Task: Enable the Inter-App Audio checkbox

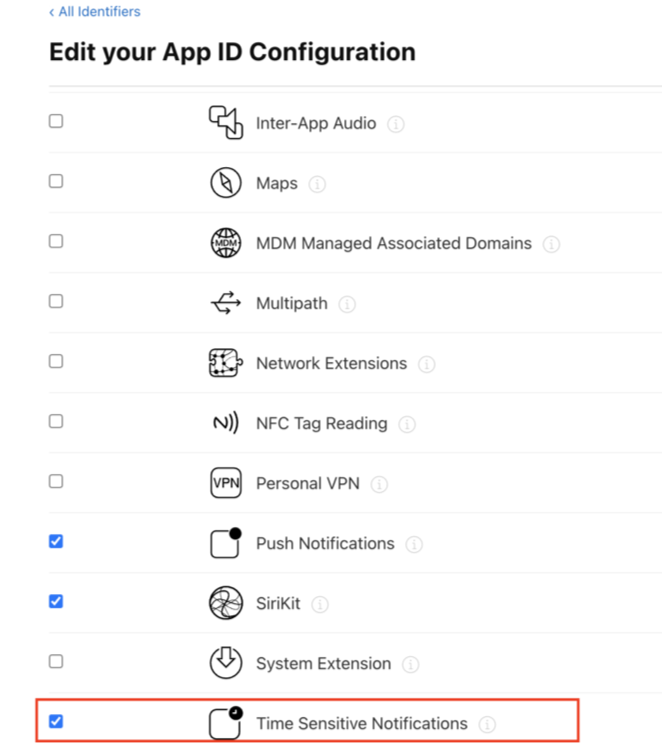Action: tap(56, 121)
